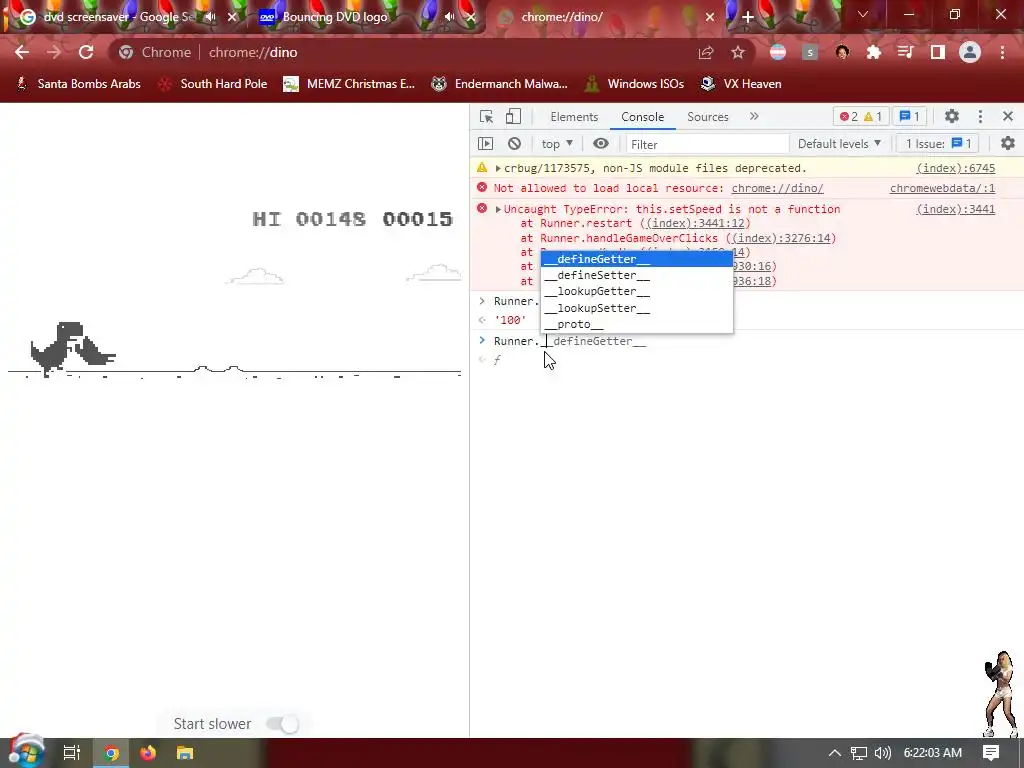1024x768 pixels.
Task: Open DevTools settings gear
Action: click(x=952, y=116)
